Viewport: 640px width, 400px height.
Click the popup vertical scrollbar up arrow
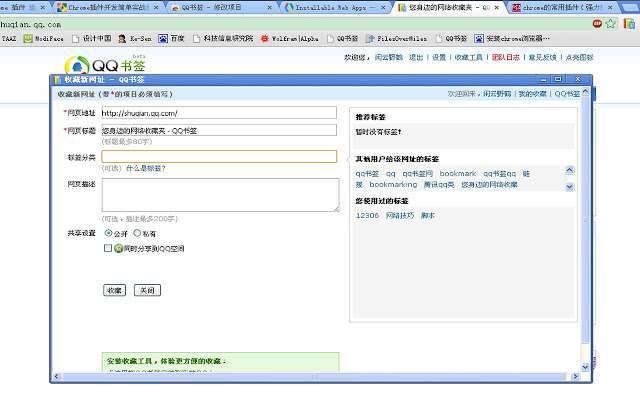[x=585, y=91]
